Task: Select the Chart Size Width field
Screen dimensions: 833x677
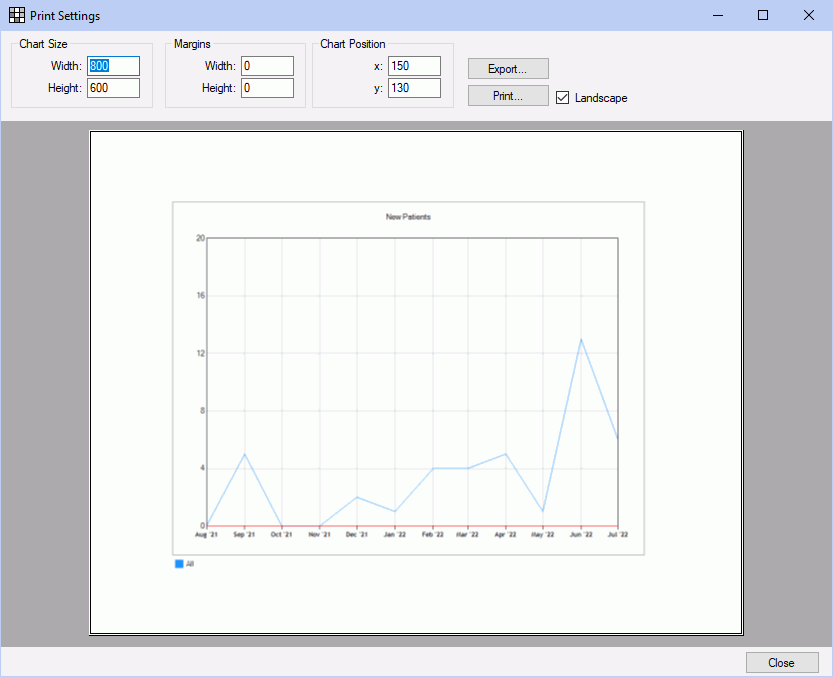Action: pyautogui.click(x=113, y=66)
